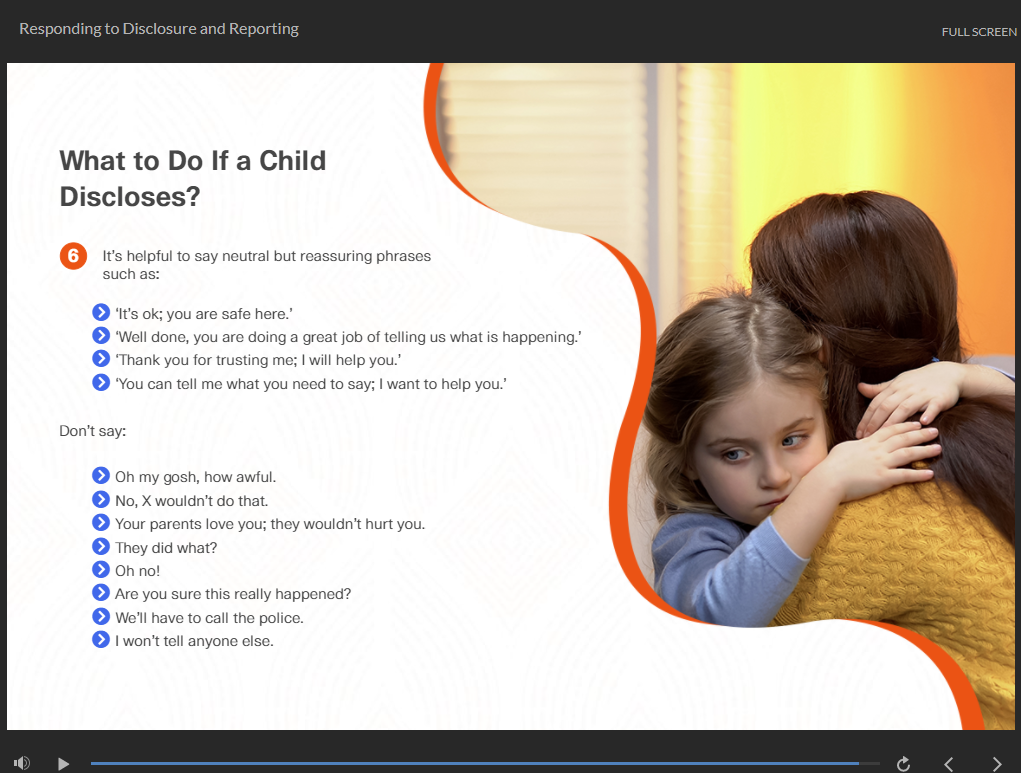Viewport: 1021px width, 773px height.
Task: Click the heading What to Do If a Child Discloses?
Action: (193, 178)
